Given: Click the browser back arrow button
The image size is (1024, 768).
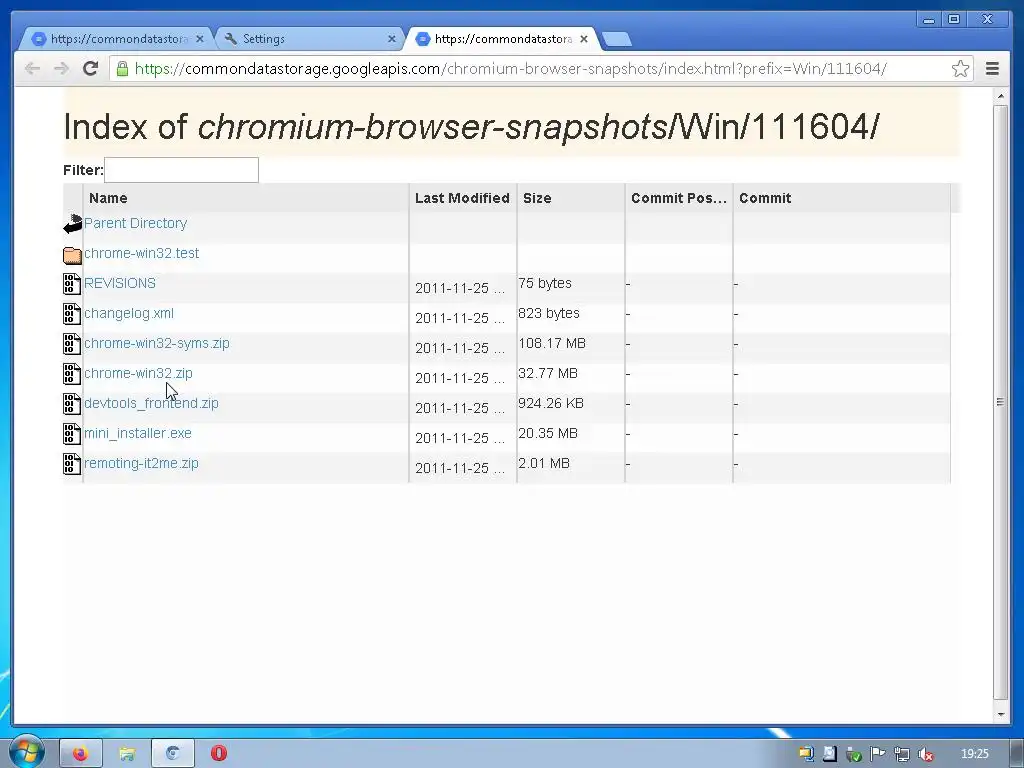Looking at the screenshot, I should coord(32,69).
